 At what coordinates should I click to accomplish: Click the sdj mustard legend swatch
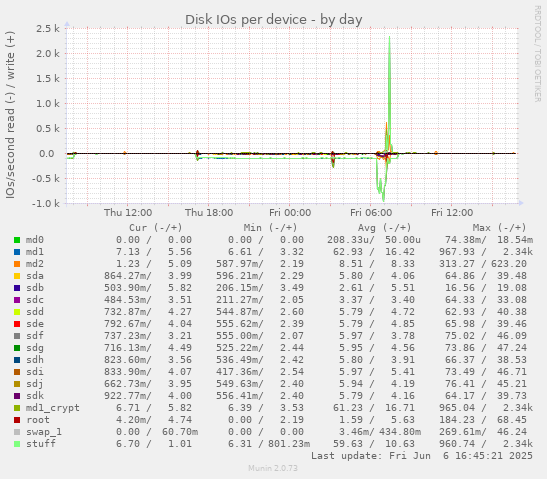[x=17, y=384]
